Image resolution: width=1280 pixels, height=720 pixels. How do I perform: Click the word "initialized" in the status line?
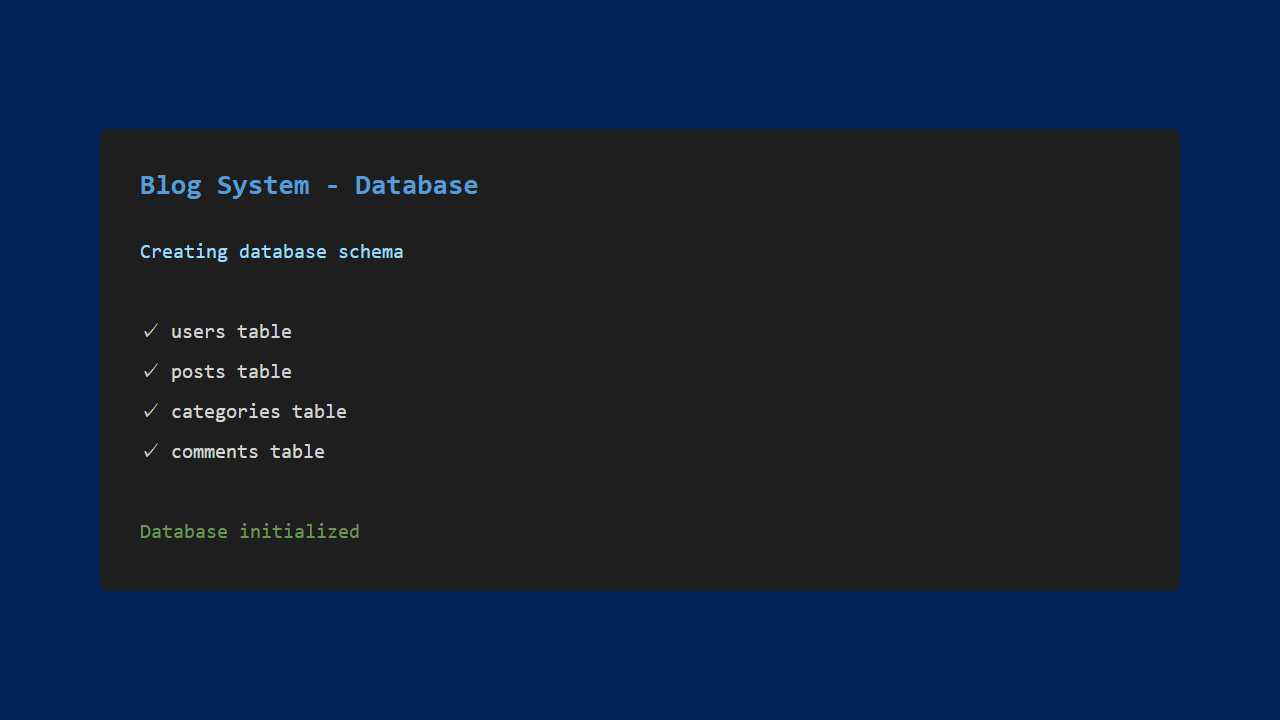click(x=299, y=532)
